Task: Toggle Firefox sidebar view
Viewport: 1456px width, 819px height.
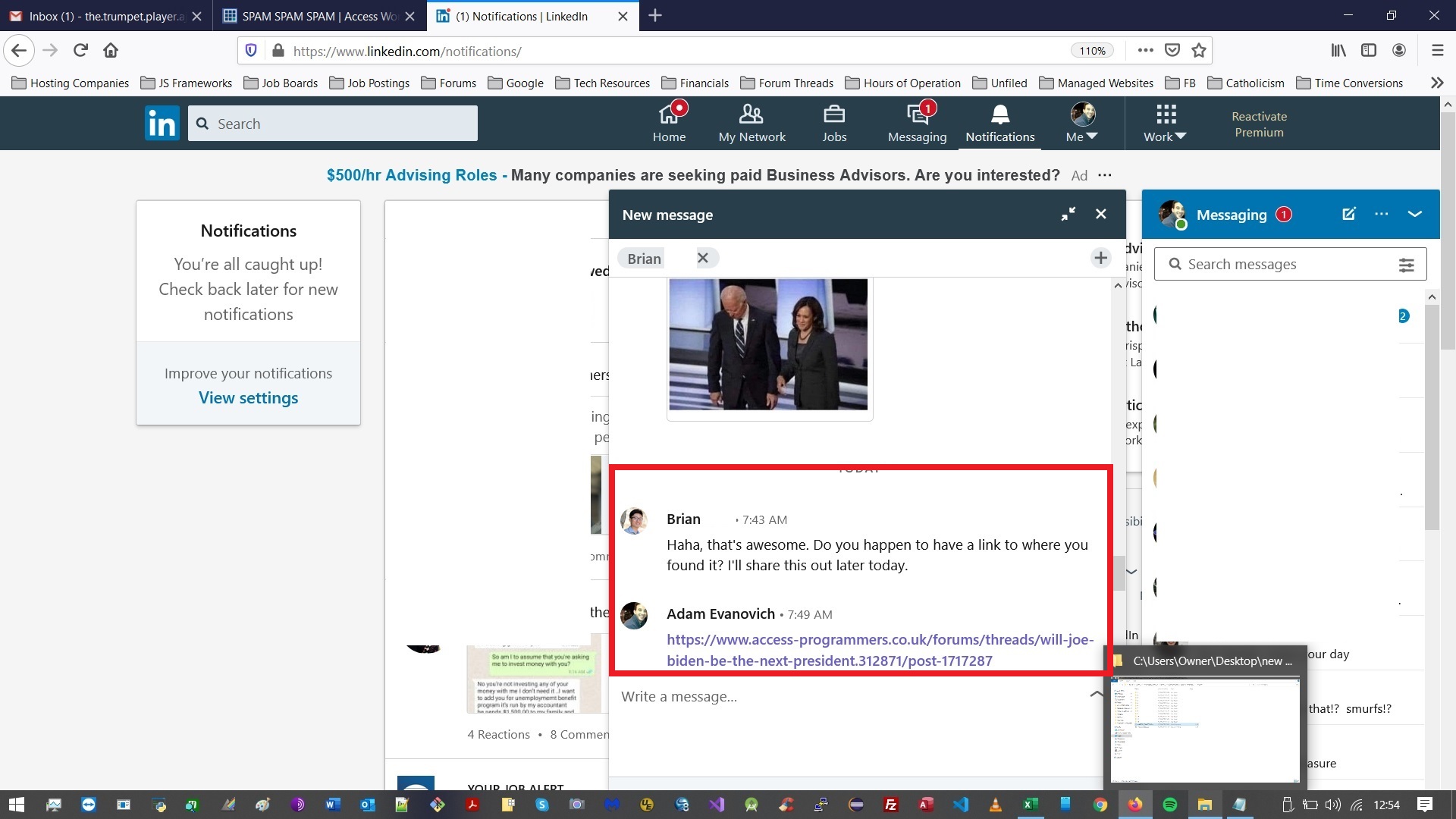Action: (x=1369, y=51)
